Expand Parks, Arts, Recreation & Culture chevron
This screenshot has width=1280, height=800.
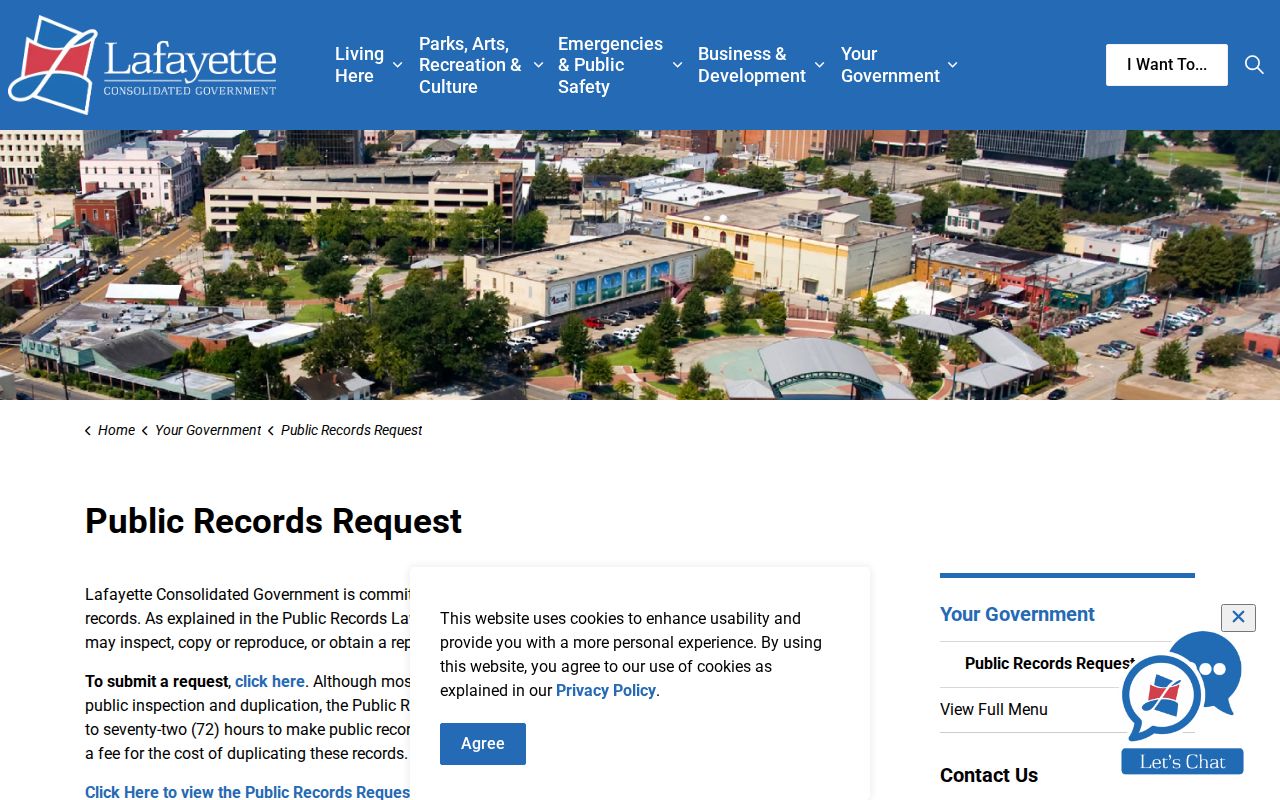[538, 65]
